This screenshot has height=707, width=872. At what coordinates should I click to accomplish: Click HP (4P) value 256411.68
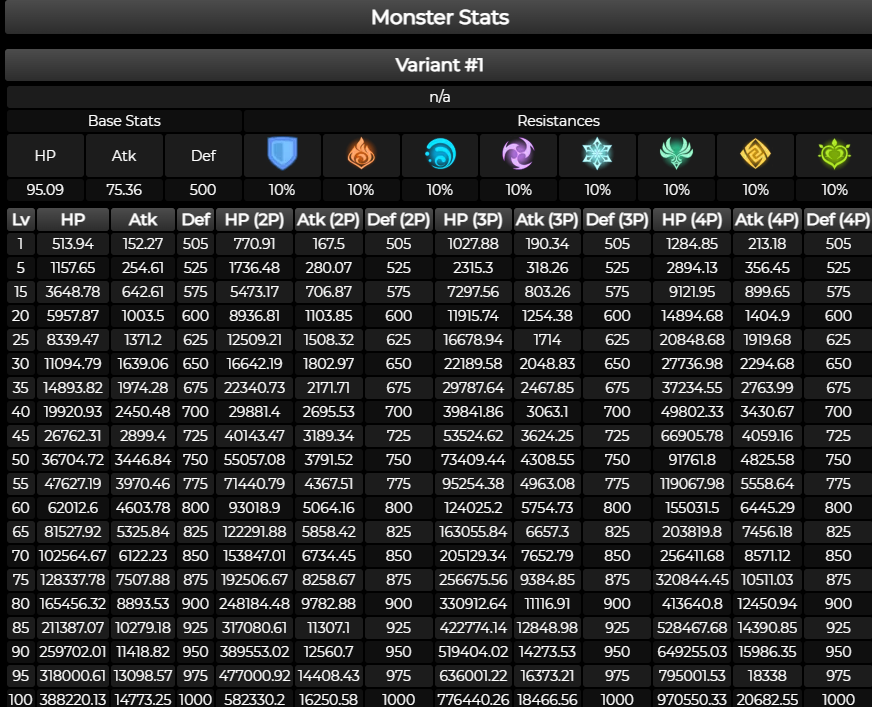pos(692,555)
